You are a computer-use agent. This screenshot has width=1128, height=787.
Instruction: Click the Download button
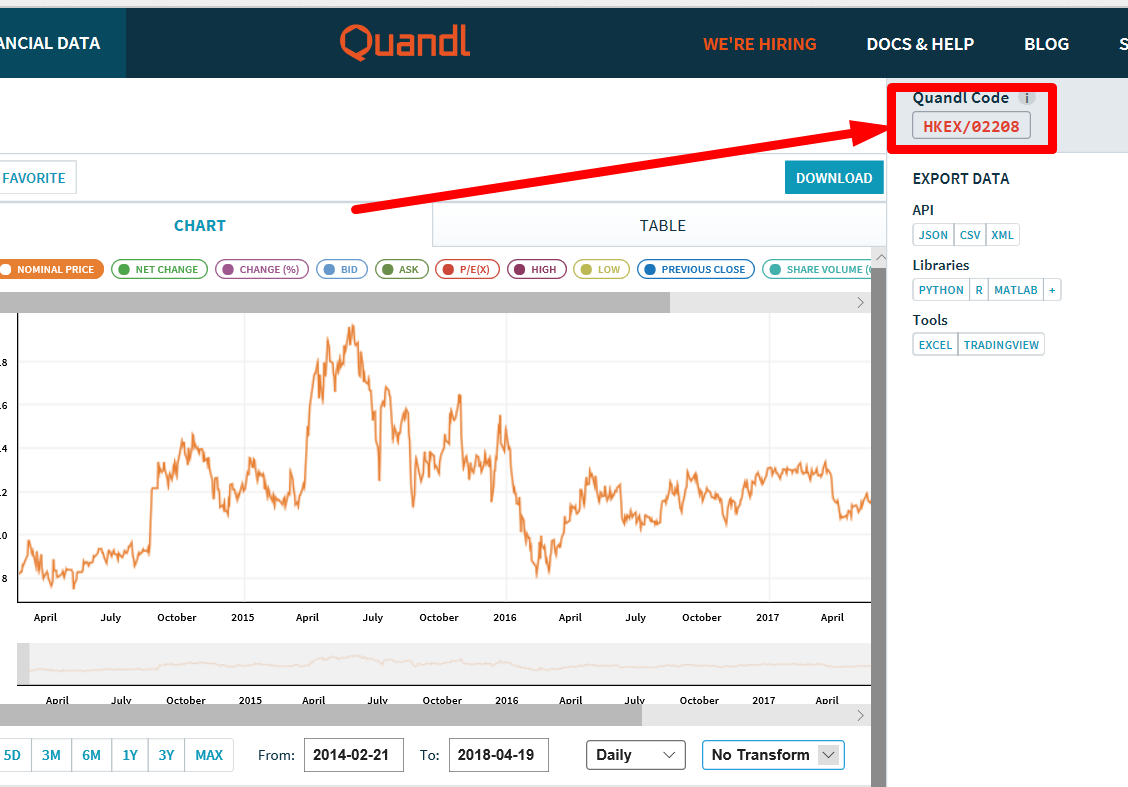(834, 178)
